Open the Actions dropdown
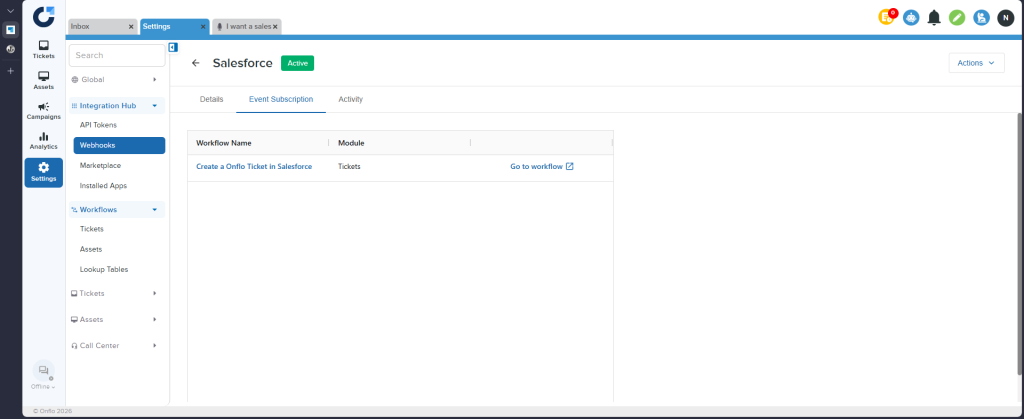 (x=976, y=63)
